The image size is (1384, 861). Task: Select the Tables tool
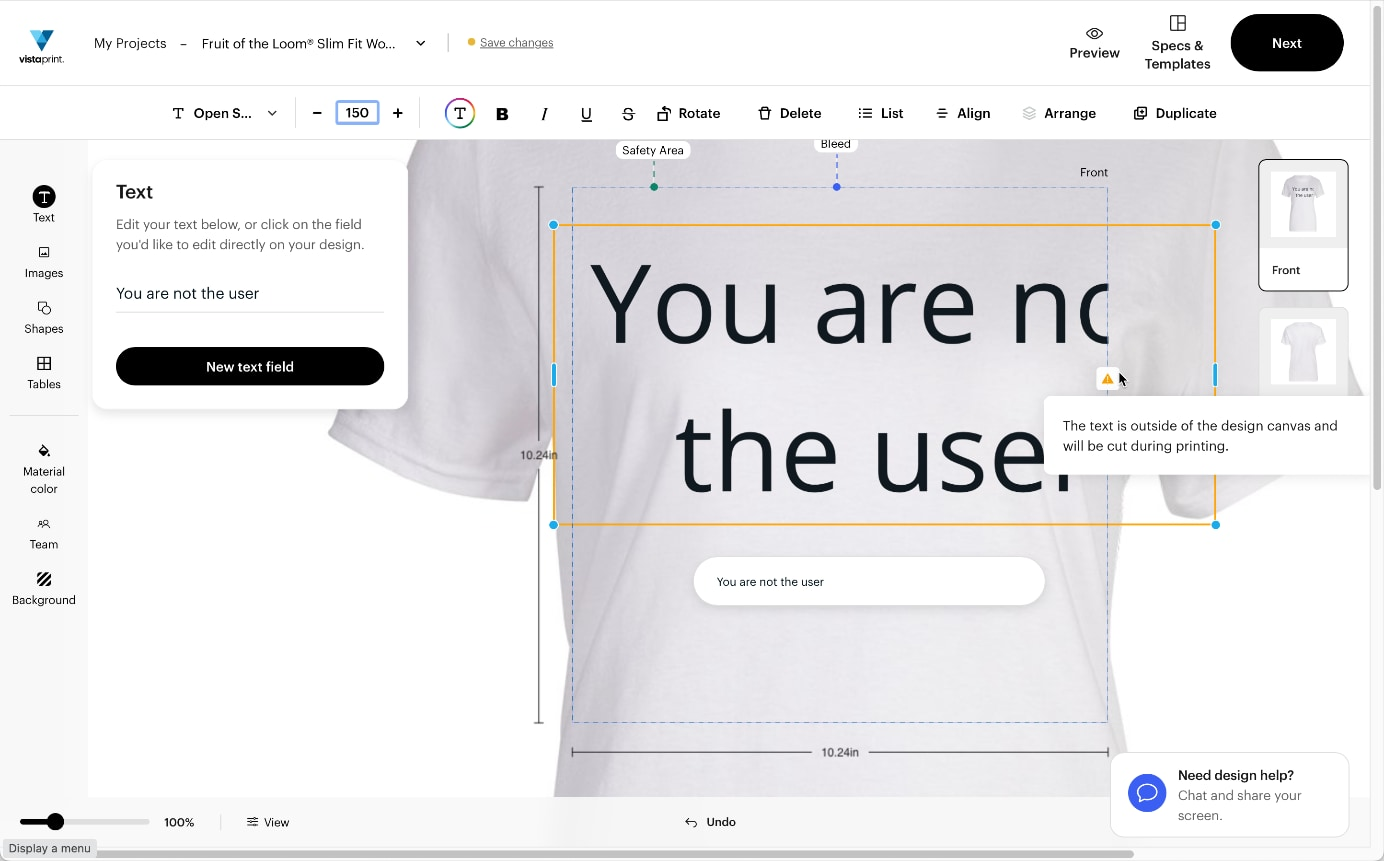pos(44,373)
